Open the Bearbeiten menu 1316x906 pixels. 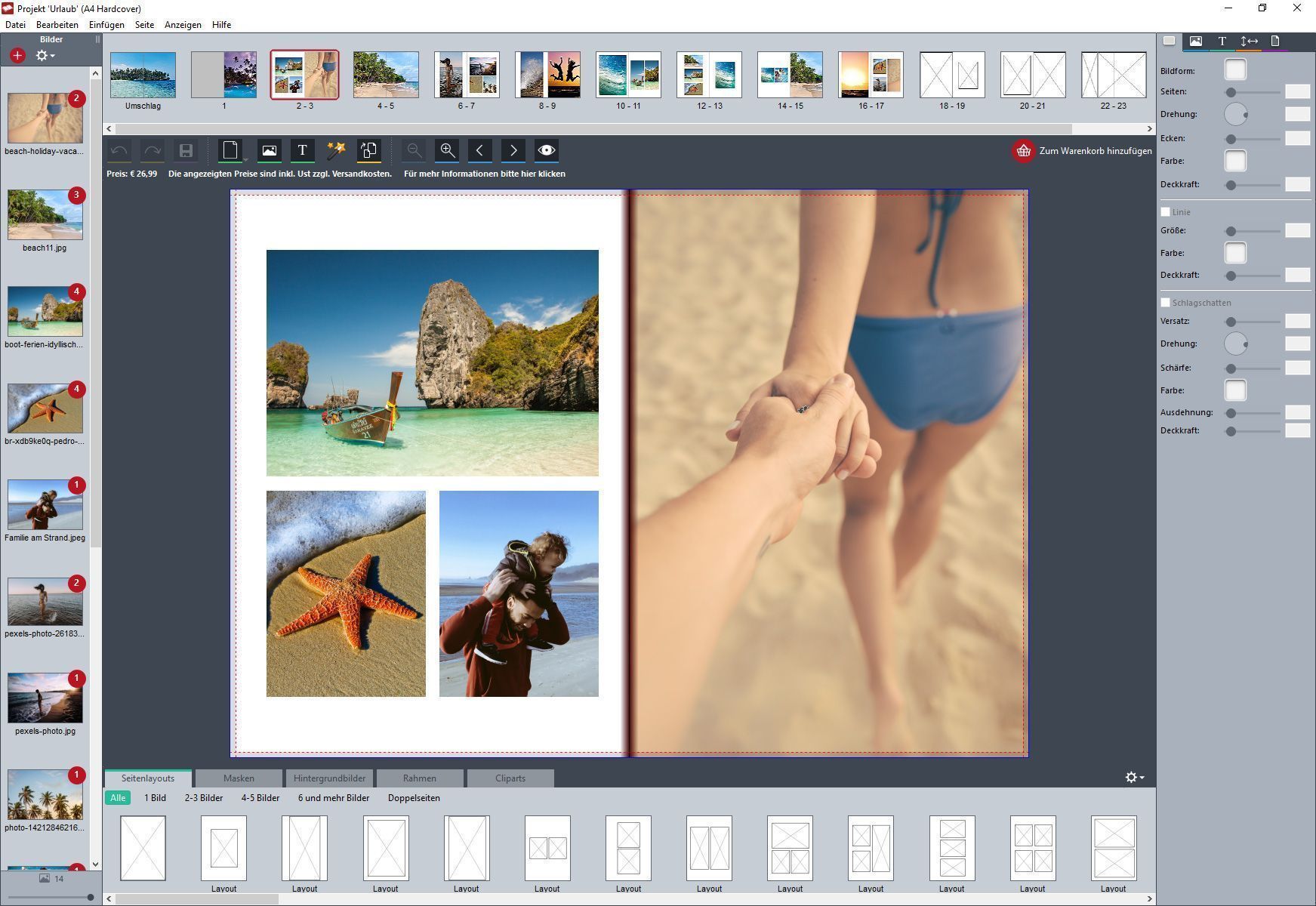(57, 25)
